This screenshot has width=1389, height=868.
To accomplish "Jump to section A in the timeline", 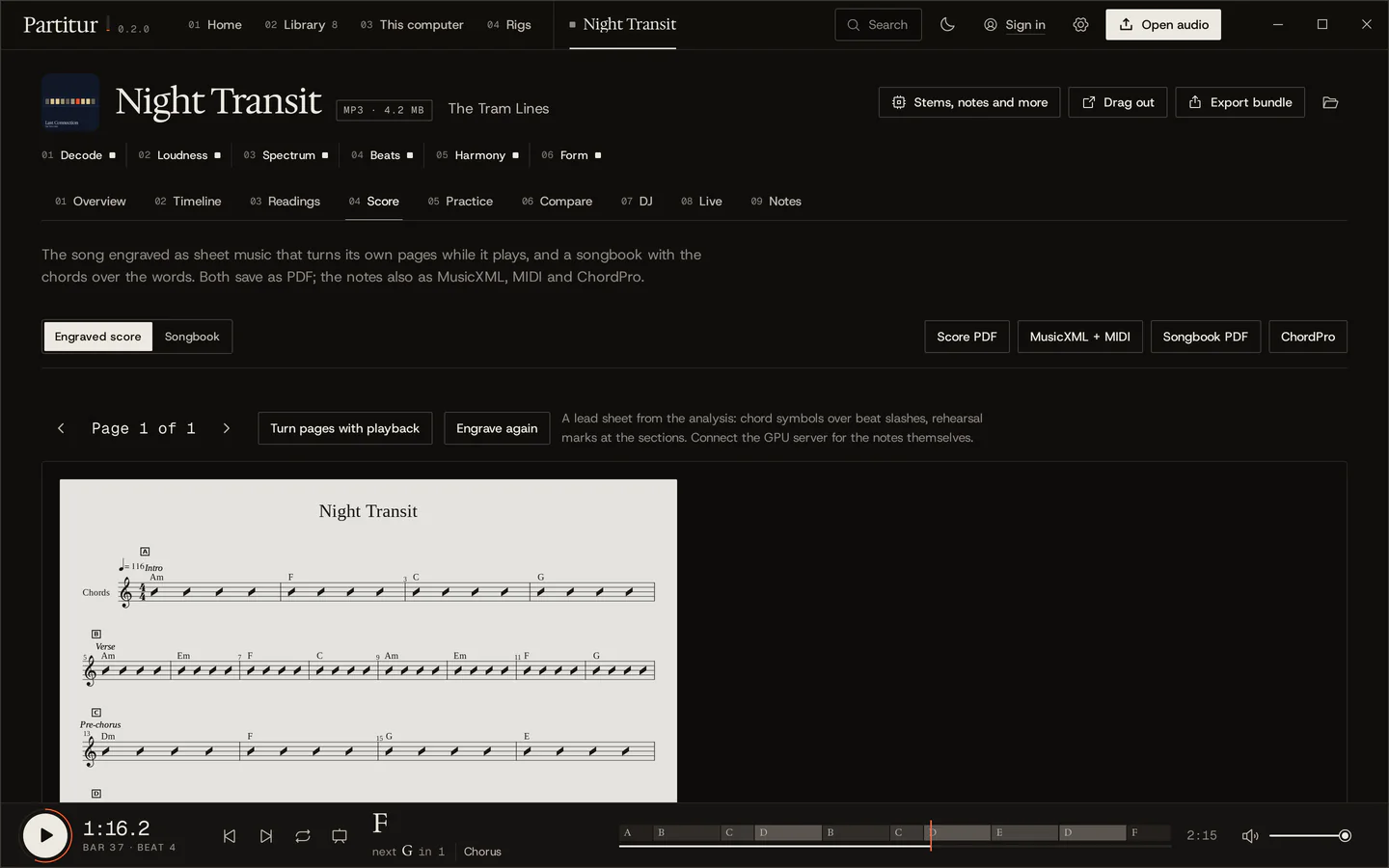I will 636,832.
